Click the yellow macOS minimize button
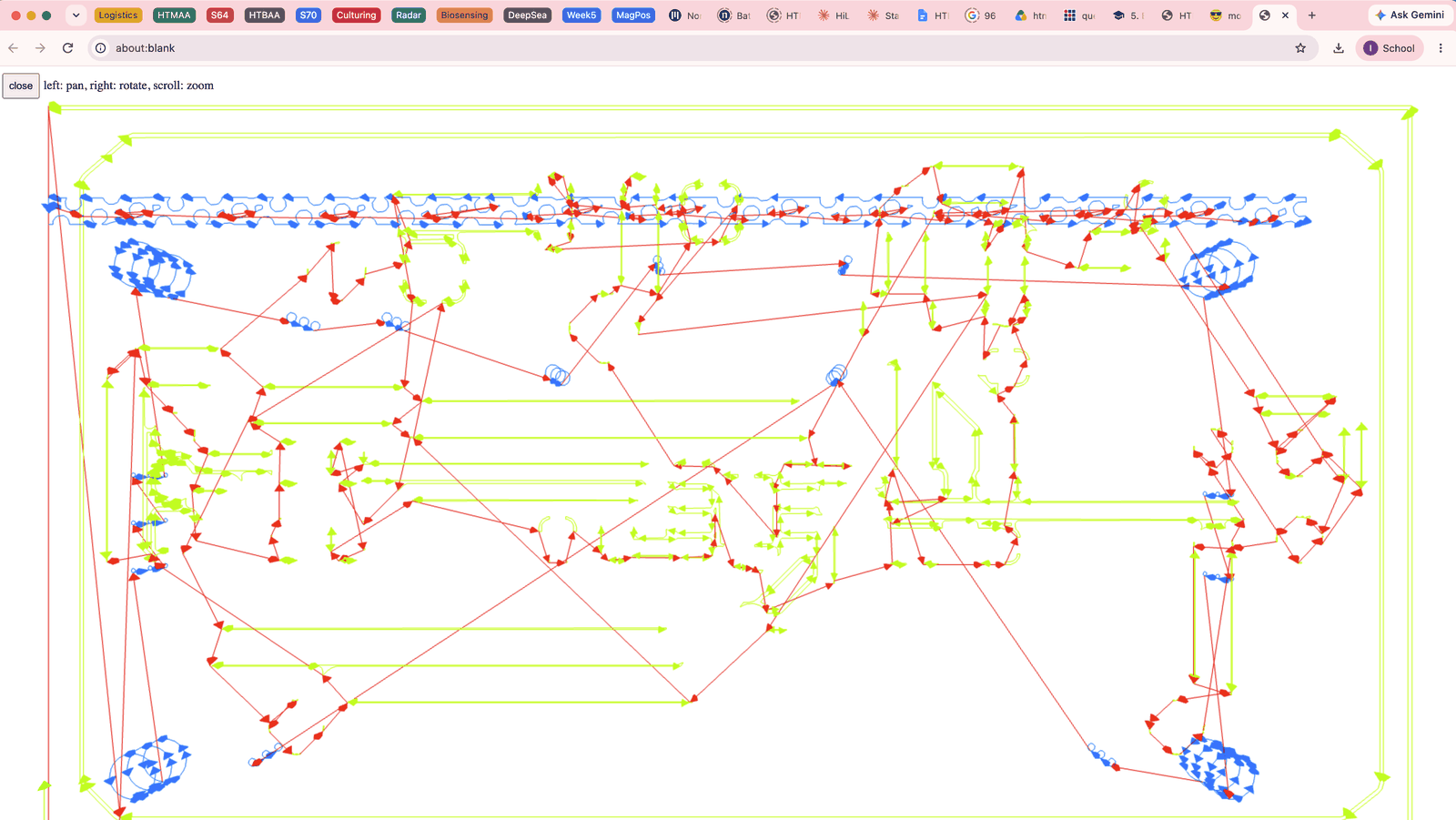 coord(31,15)
